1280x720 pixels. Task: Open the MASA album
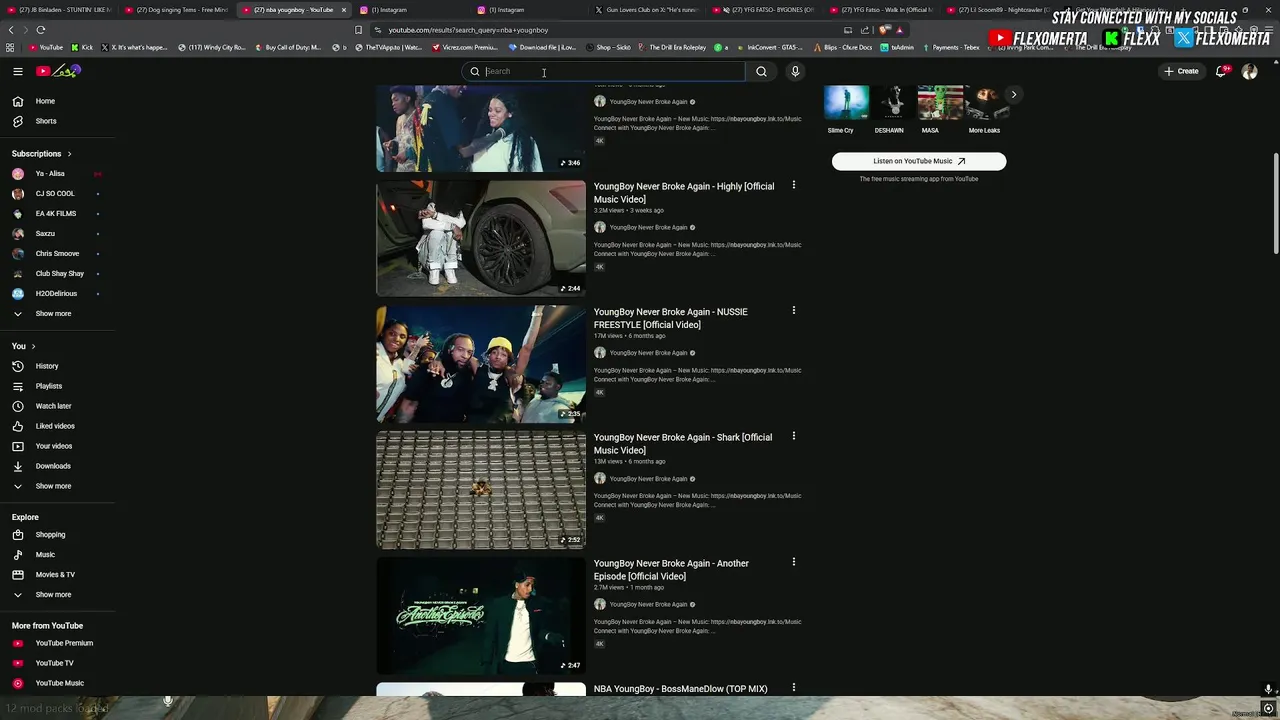click(938, 110)
